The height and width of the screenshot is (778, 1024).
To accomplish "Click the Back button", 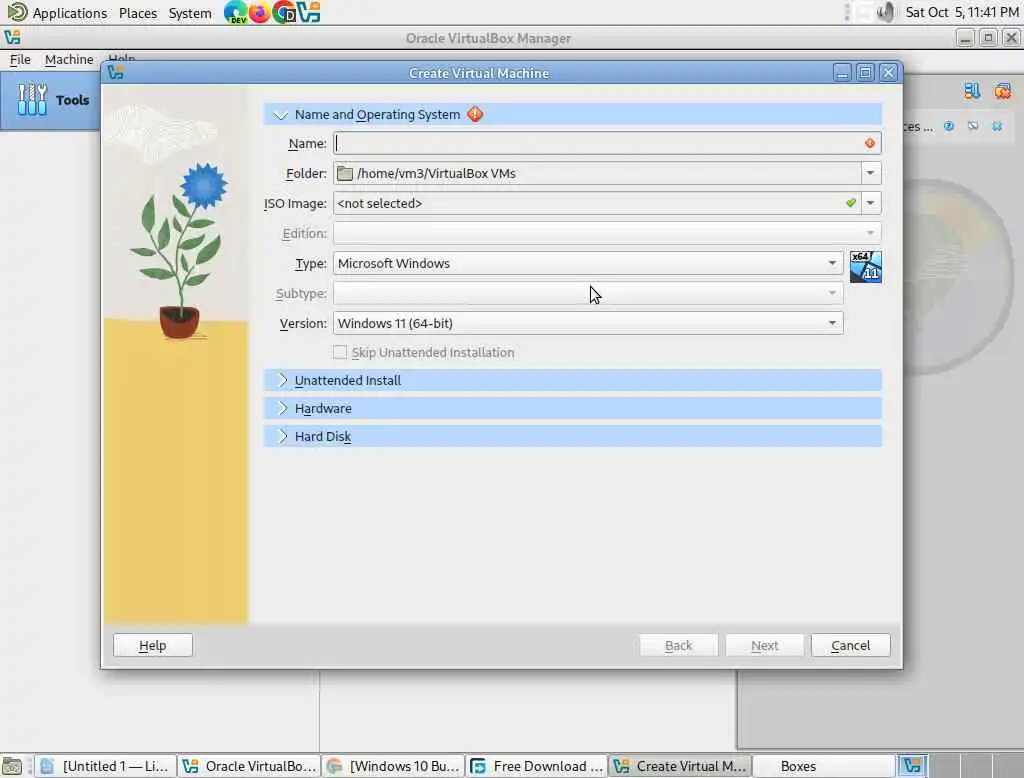I will point(678,645).
